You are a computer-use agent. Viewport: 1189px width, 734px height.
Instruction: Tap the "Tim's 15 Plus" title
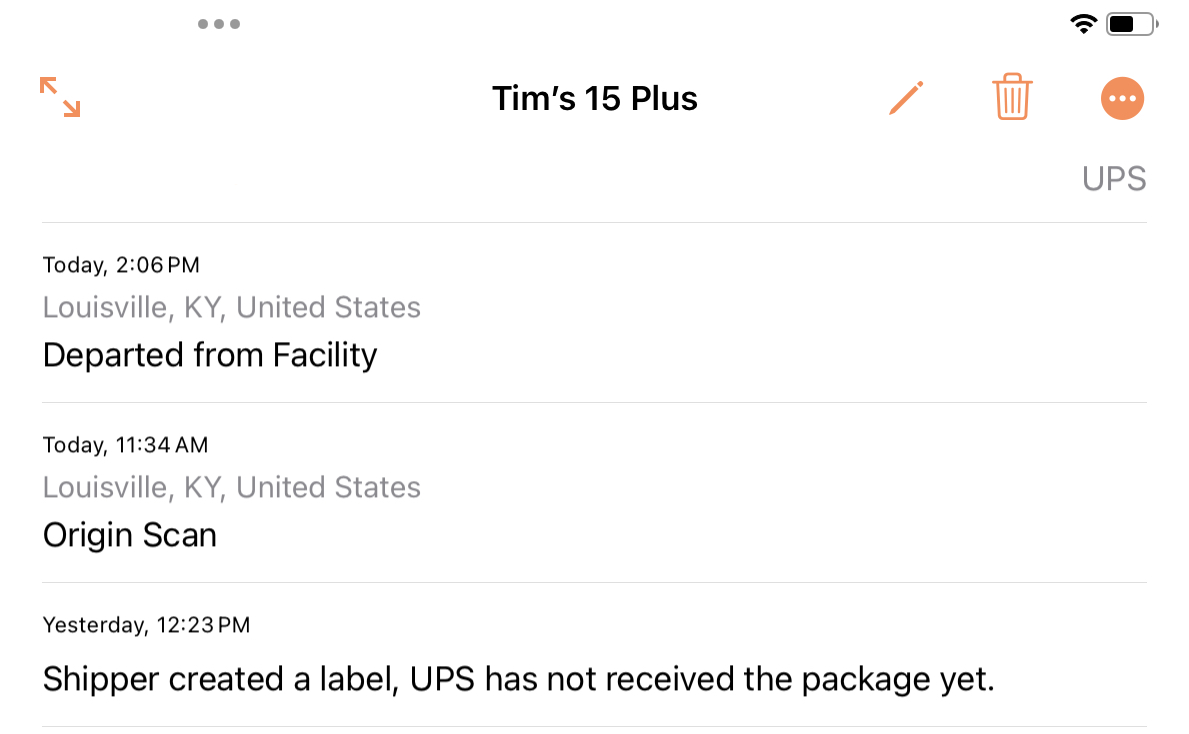(x=595, y=98)
